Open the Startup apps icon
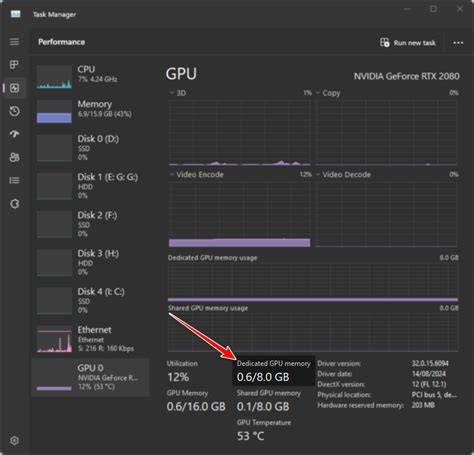This screenshot has width=474, height=455. pyautogui.click(x=14, y=134)
